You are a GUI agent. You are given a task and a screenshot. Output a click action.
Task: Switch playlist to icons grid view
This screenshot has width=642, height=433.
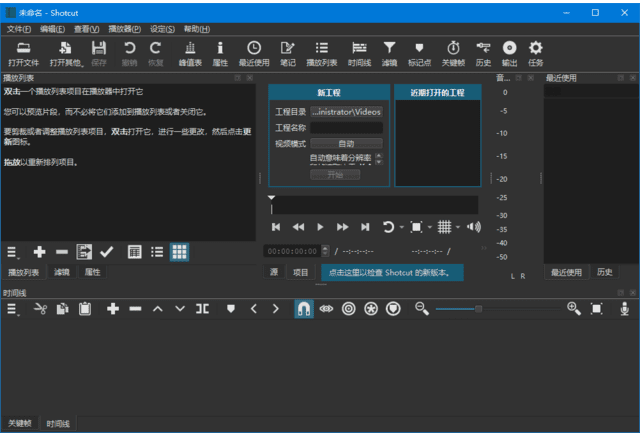179,252
